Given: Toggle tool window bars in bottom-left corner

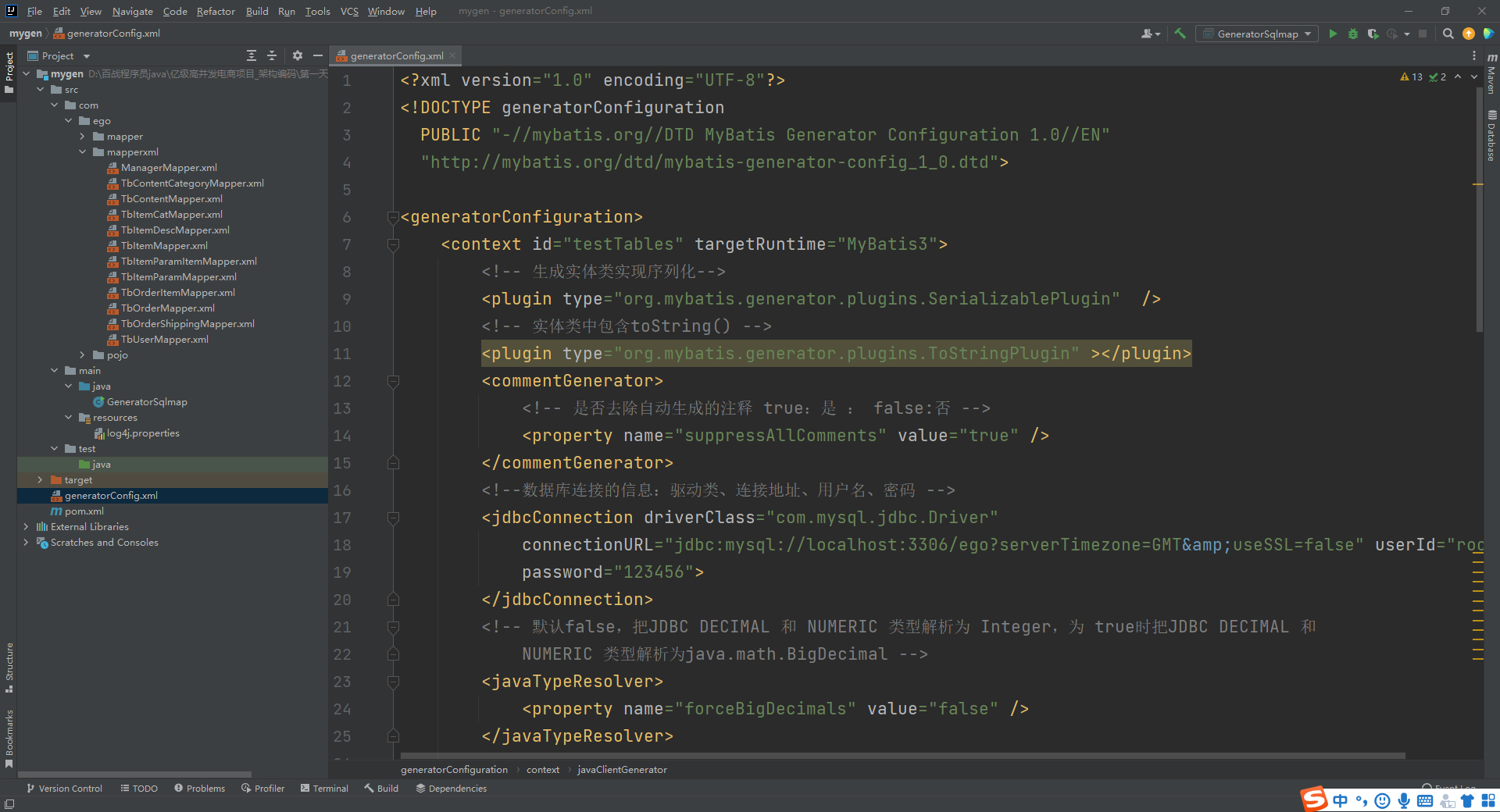Looking at the screenshot, I should click(9, 803).
